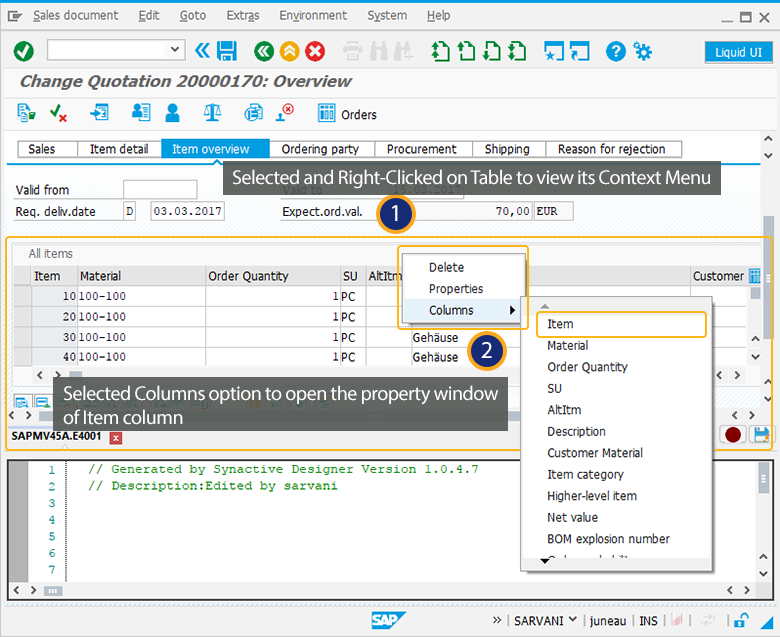
Task: Expand the Columns submenu arrow
Action: pos(512,310)
